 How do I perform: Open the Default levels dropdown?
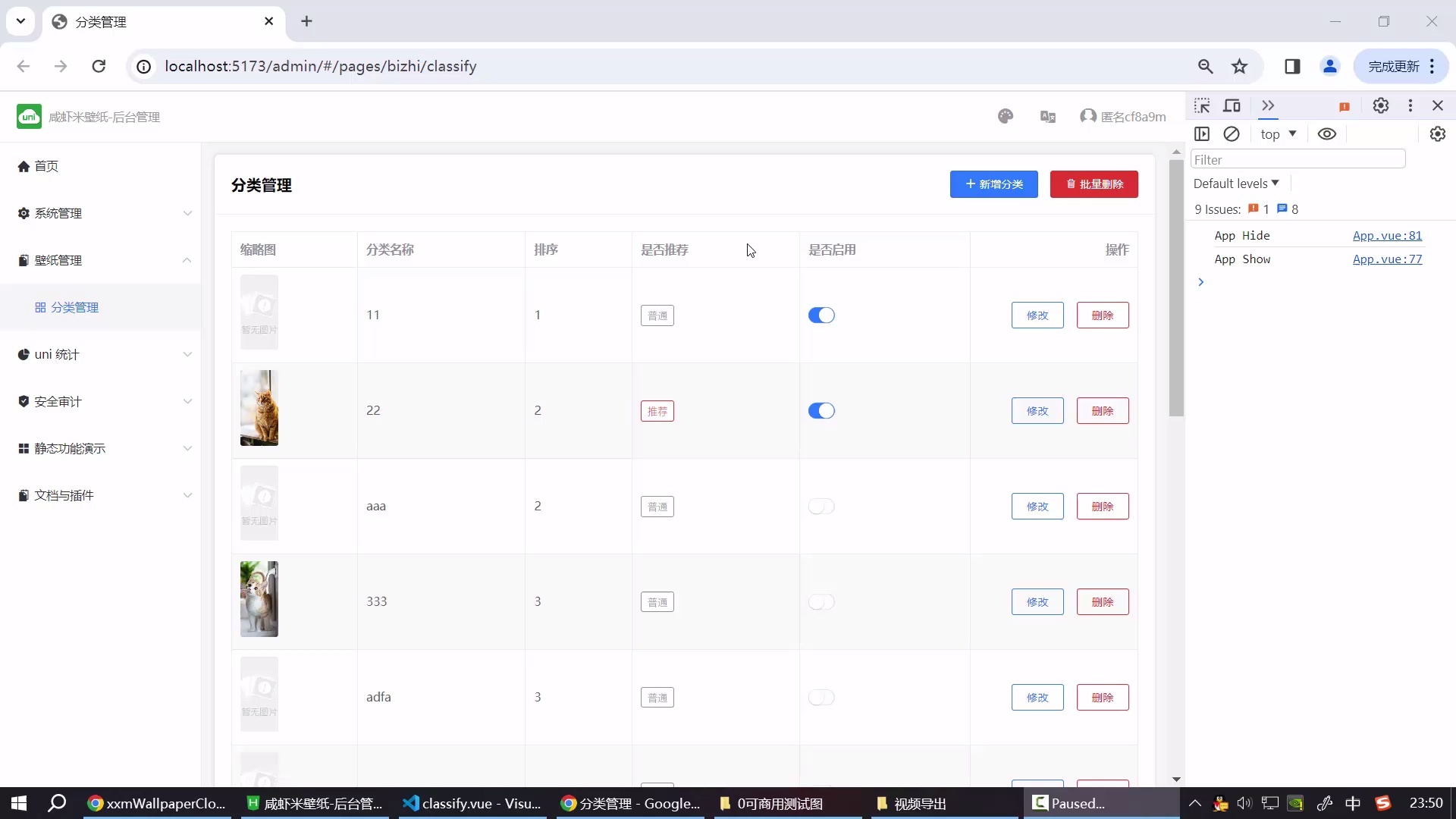point(1236,184)
